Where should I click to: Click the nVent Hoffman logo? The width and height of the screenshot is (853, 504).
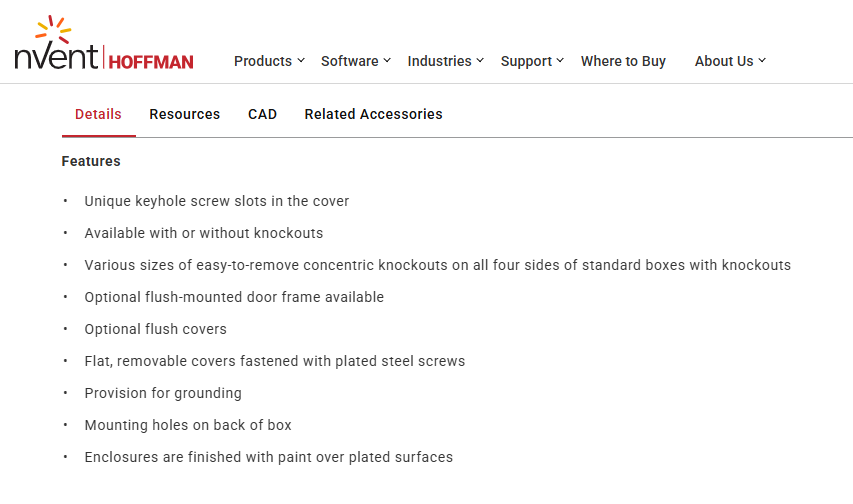pyautogui.click(x=104, y=45)
